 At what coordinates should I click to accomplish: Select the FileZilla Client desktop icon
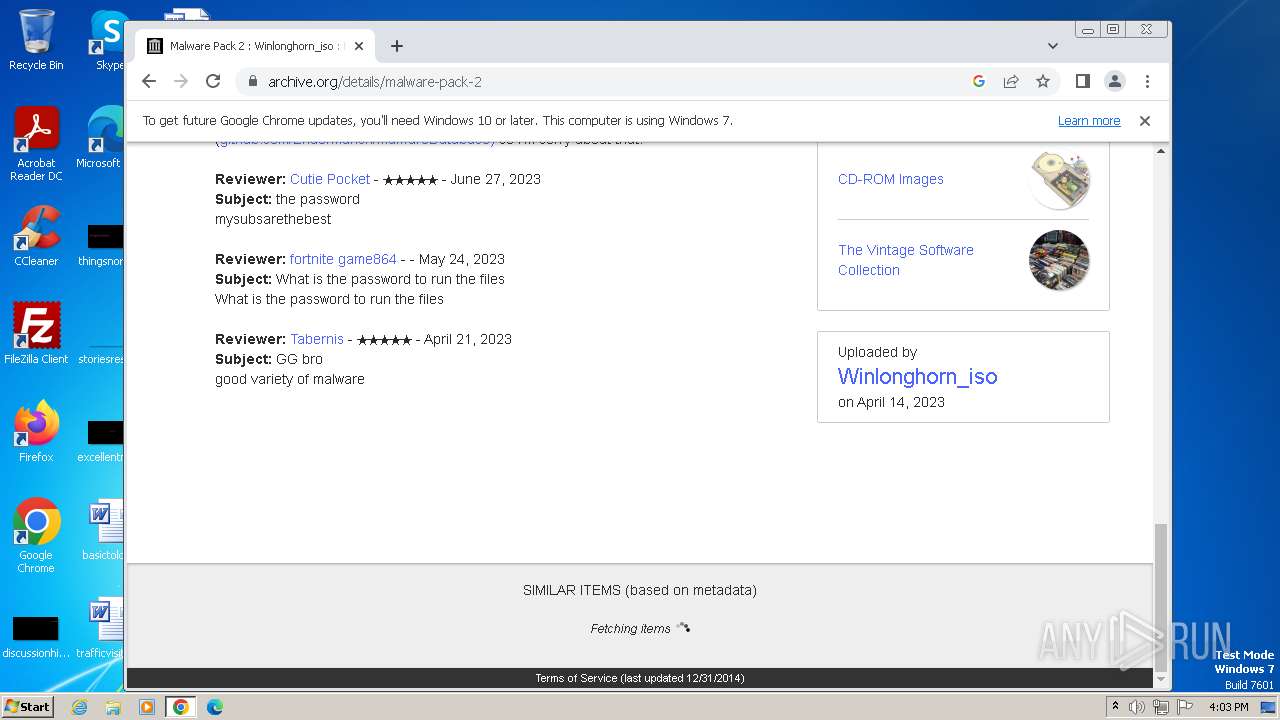tap(36, 333)
